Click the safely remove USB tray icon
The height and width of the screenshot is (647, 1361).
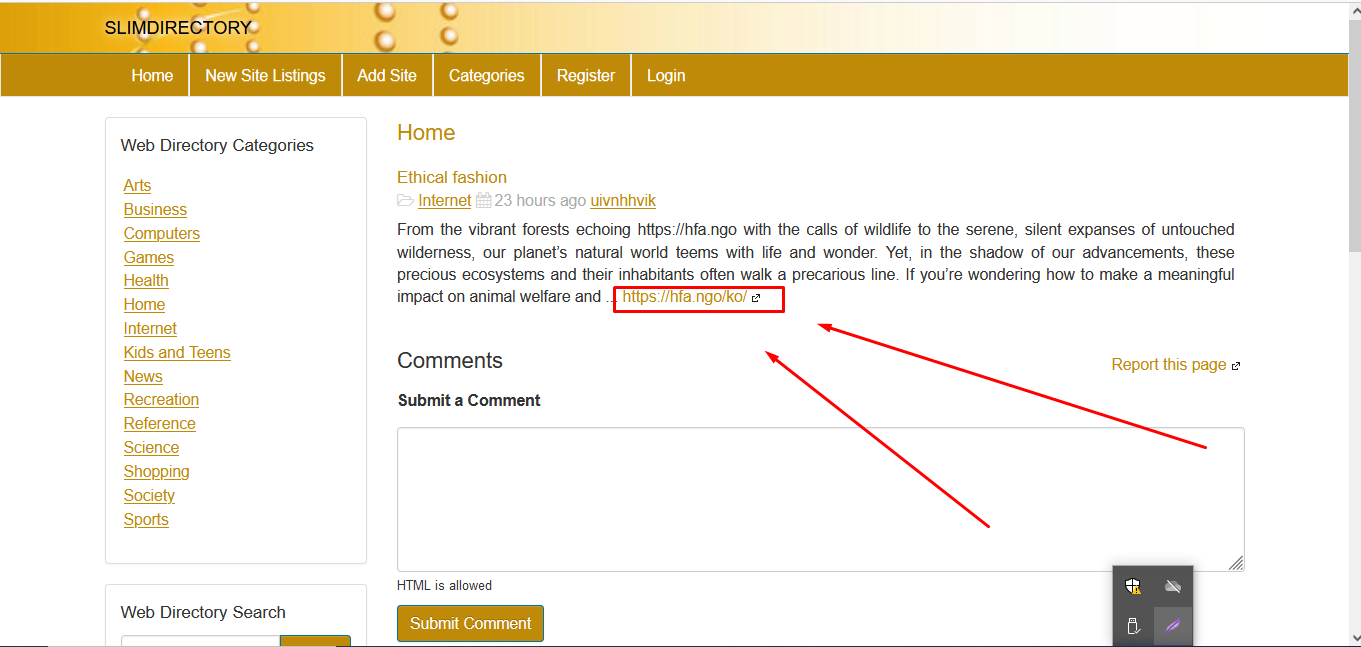point(1133,626)
